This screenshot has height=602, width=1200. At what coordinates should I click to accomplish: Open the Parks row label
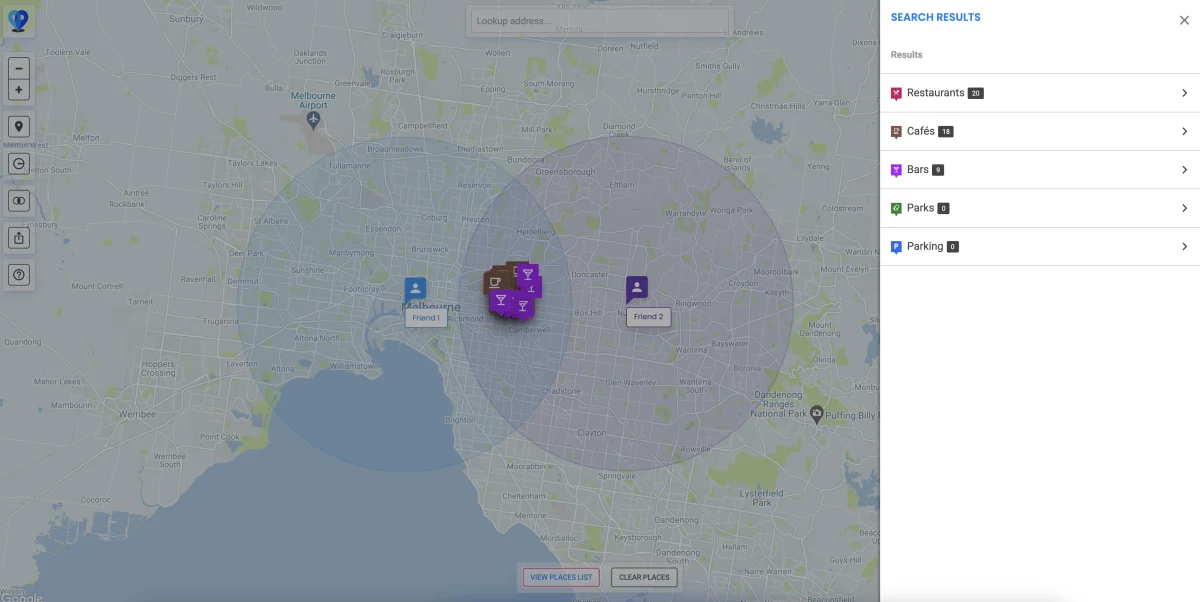(x=920, y=208)
